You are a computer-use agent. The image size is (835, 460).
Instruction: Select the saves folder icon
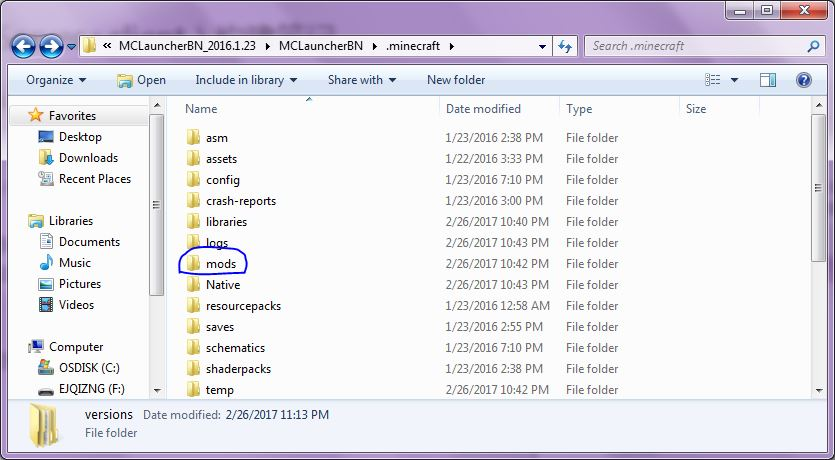pyautogui.click(x=193, y=326)
